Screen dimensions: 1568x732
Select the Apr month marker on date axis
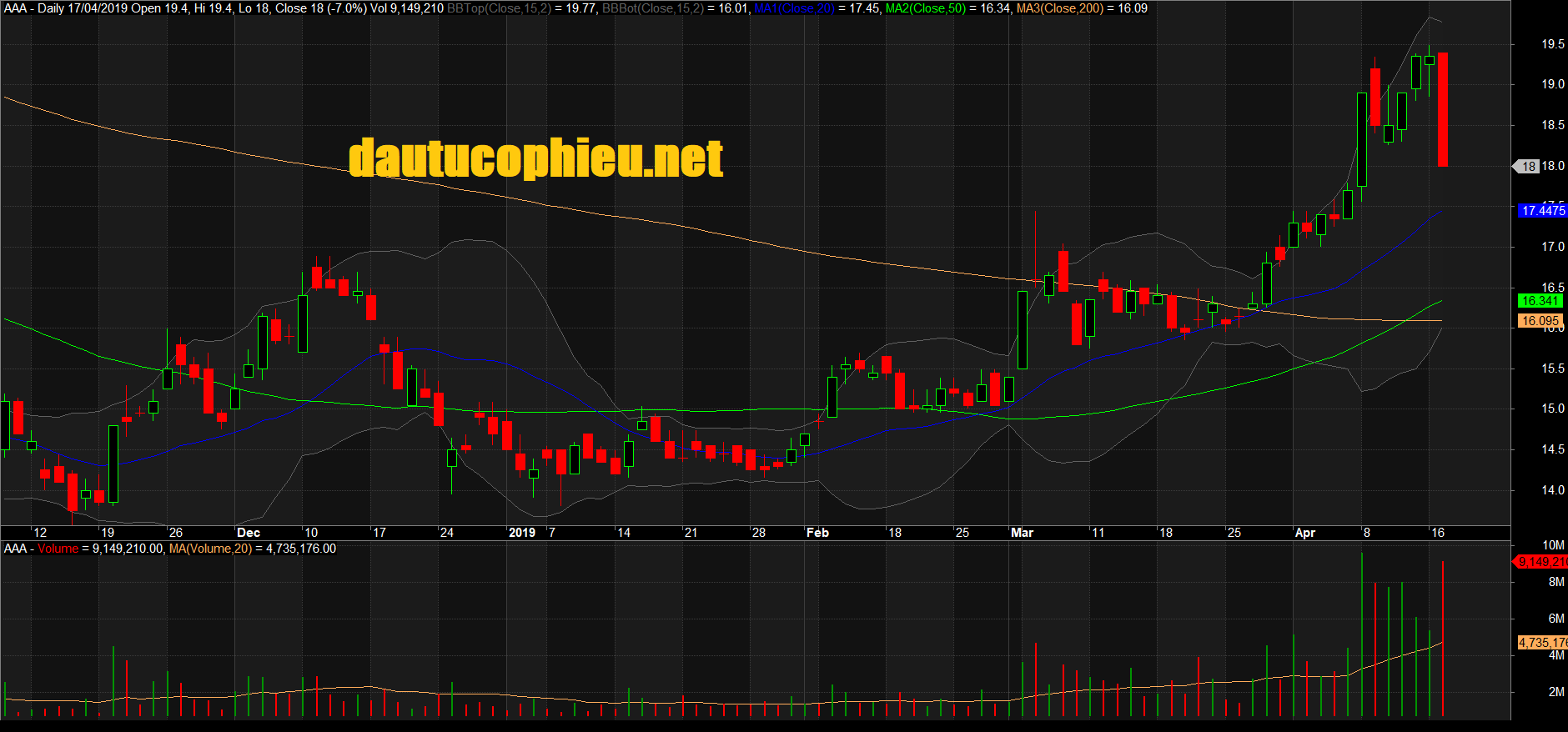pyautogui.click(x=1304, y=533)
